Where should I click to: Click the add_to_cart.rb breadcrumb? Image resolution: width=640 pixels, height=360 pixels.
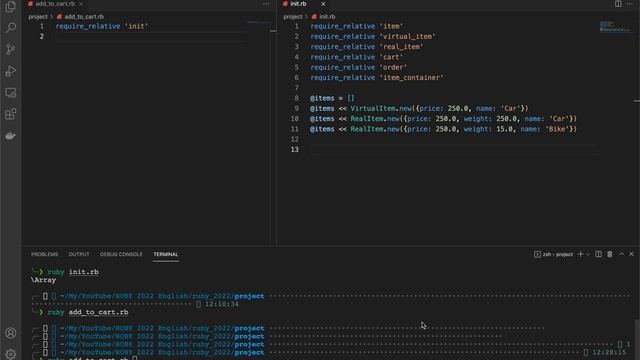(80, 17)
